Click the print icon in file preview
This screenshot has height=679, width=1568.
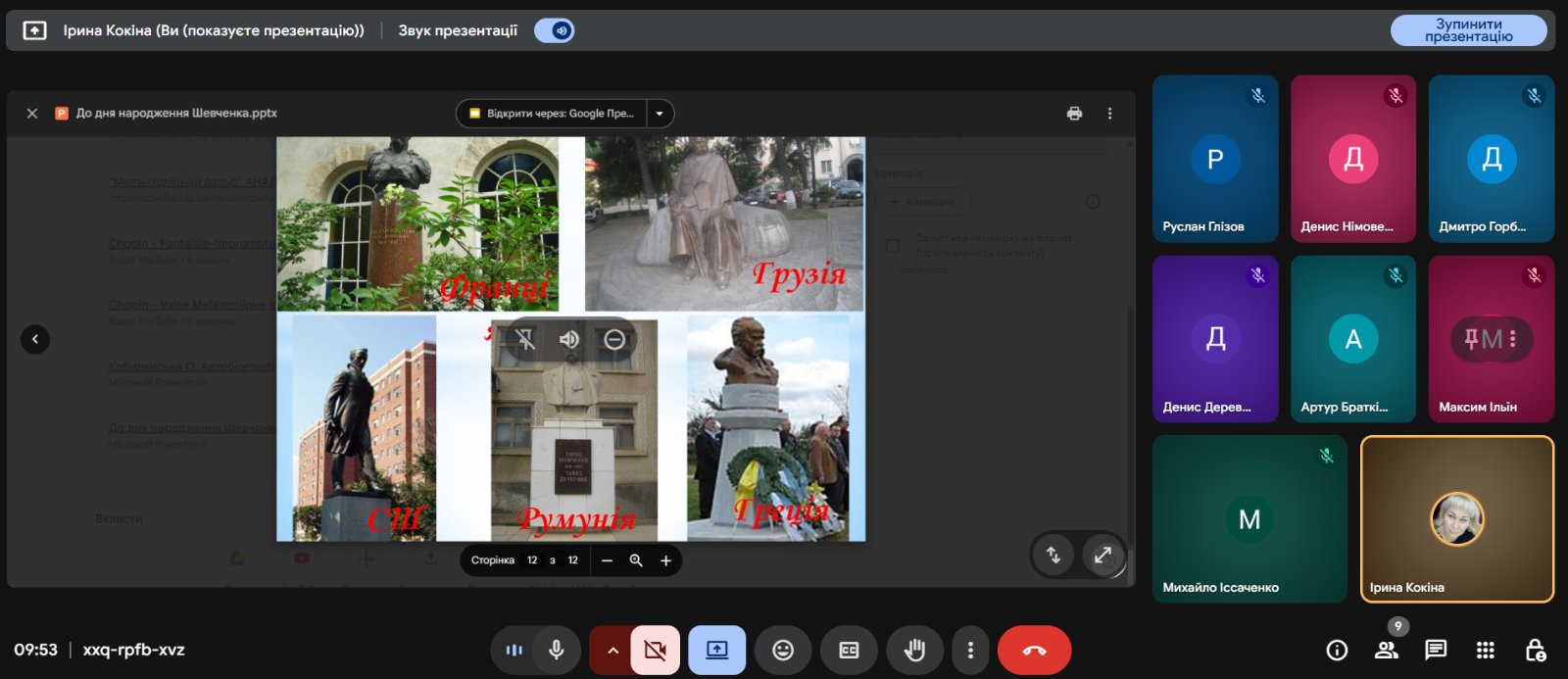1074,114
